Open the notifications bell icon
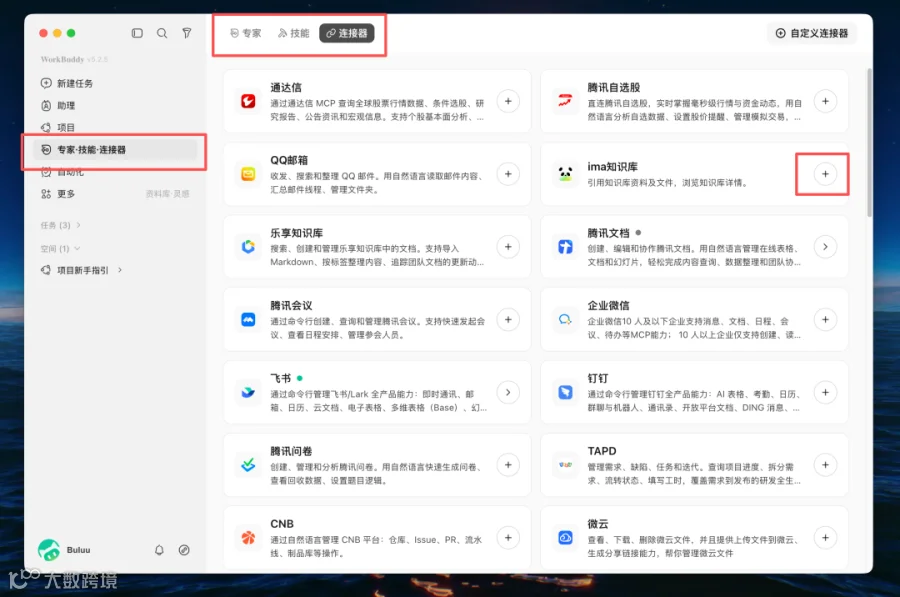900x597 pixels. coord(160,550)
